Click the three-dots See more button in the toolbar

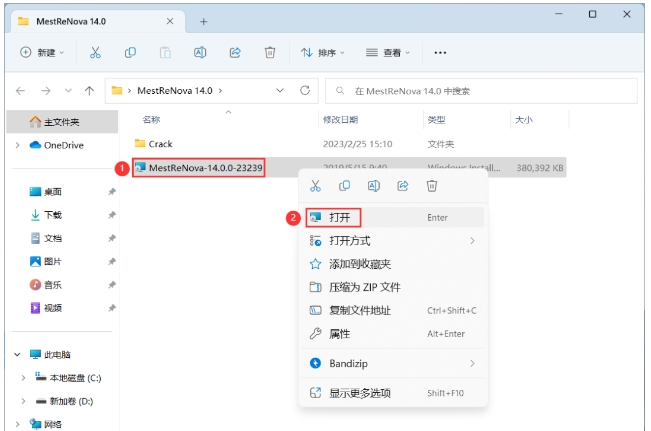pyautogui.click(x=440, y=53)
